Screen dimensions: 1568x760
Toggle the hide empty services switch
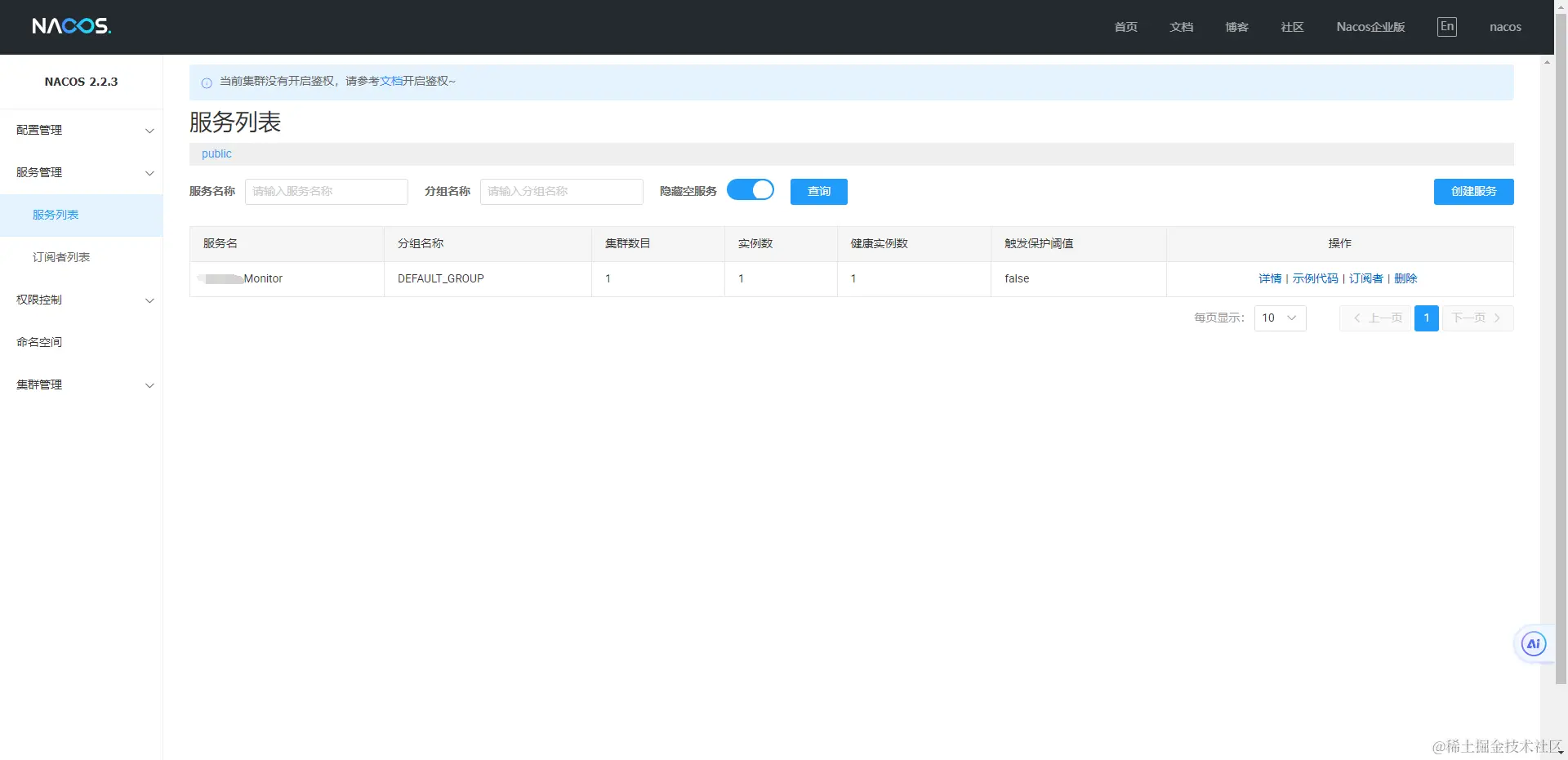751,189
